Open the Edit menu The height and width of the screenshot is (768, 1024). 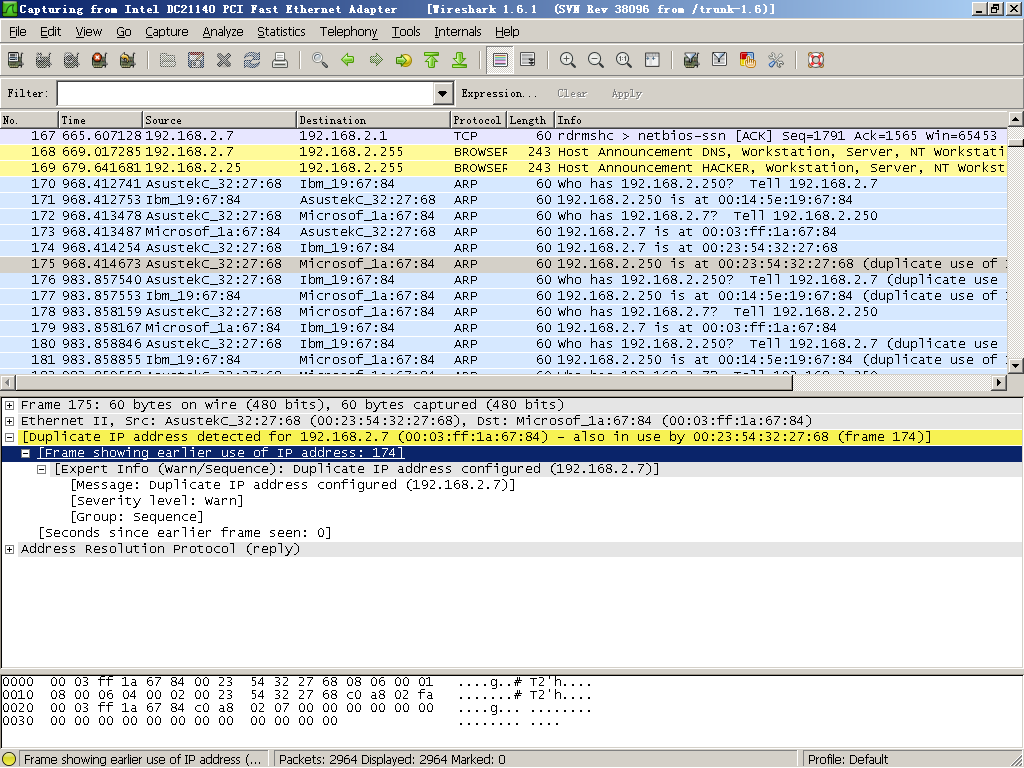click(50, 31)
